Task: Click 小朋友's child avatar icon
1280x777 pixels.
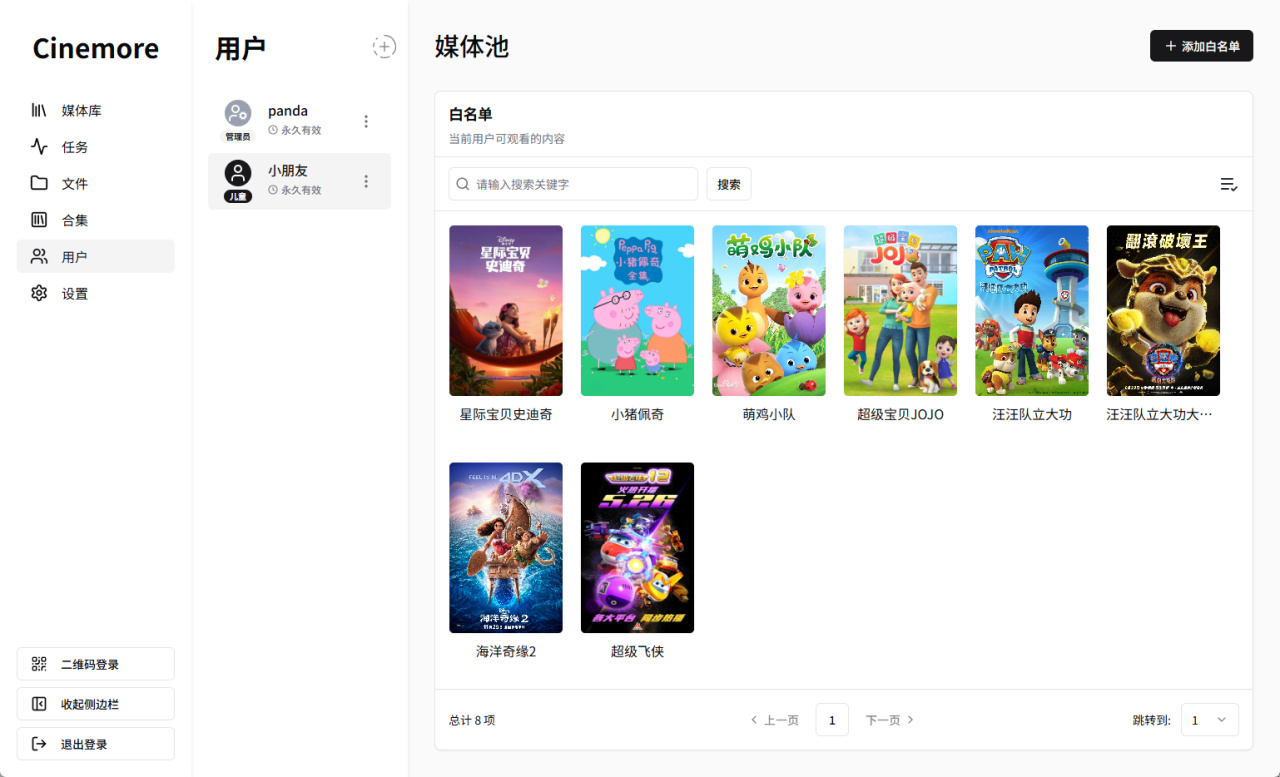Action: (x=238, y=173)
